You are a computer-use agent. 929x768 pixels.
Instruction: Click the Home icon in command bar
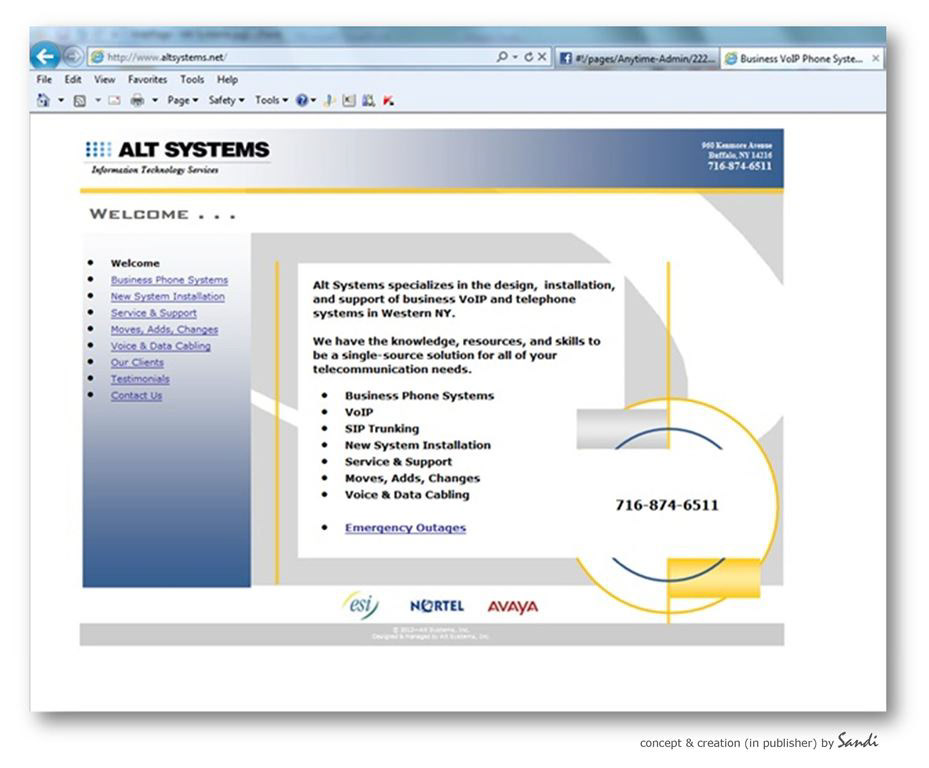(43, 100)
